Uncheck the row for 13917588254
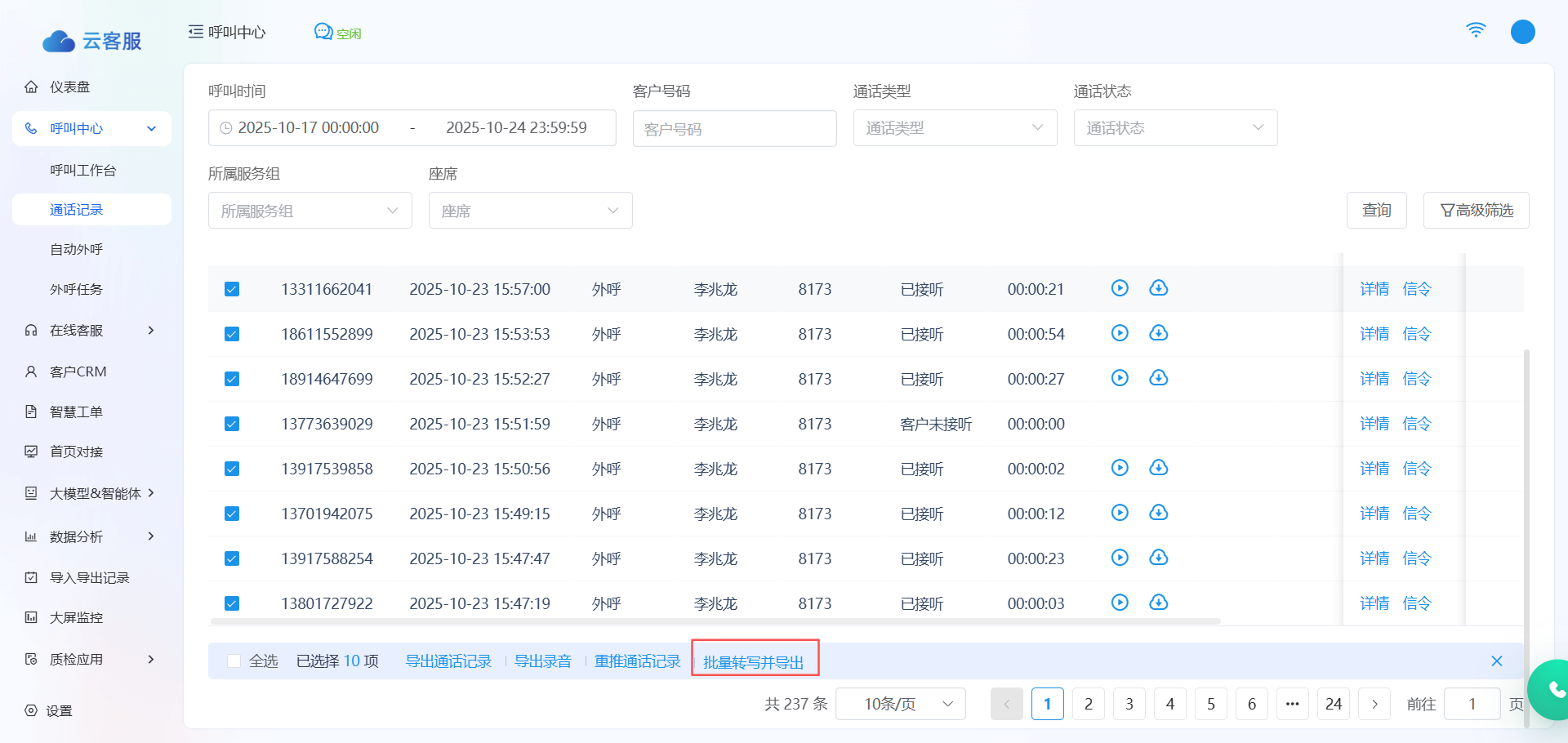This screenshot has width=1568, height=743. [232, 558]
